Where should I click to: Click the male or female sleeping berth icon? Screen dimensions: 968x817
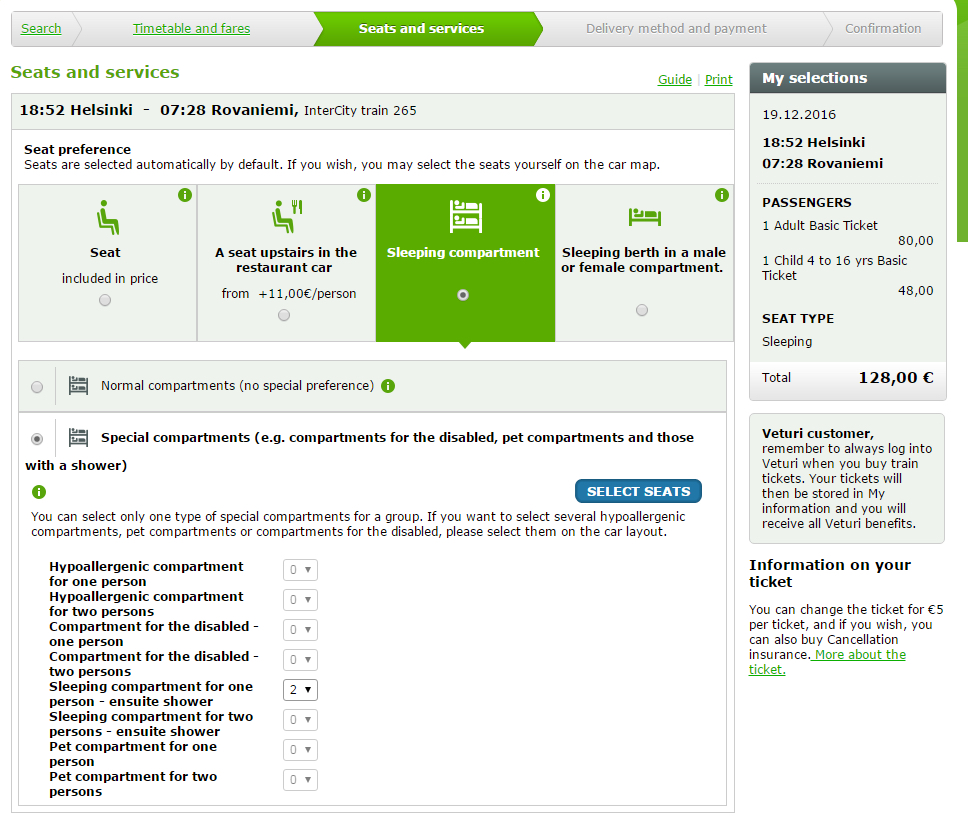pyautogui.click(x=643, y=216)
